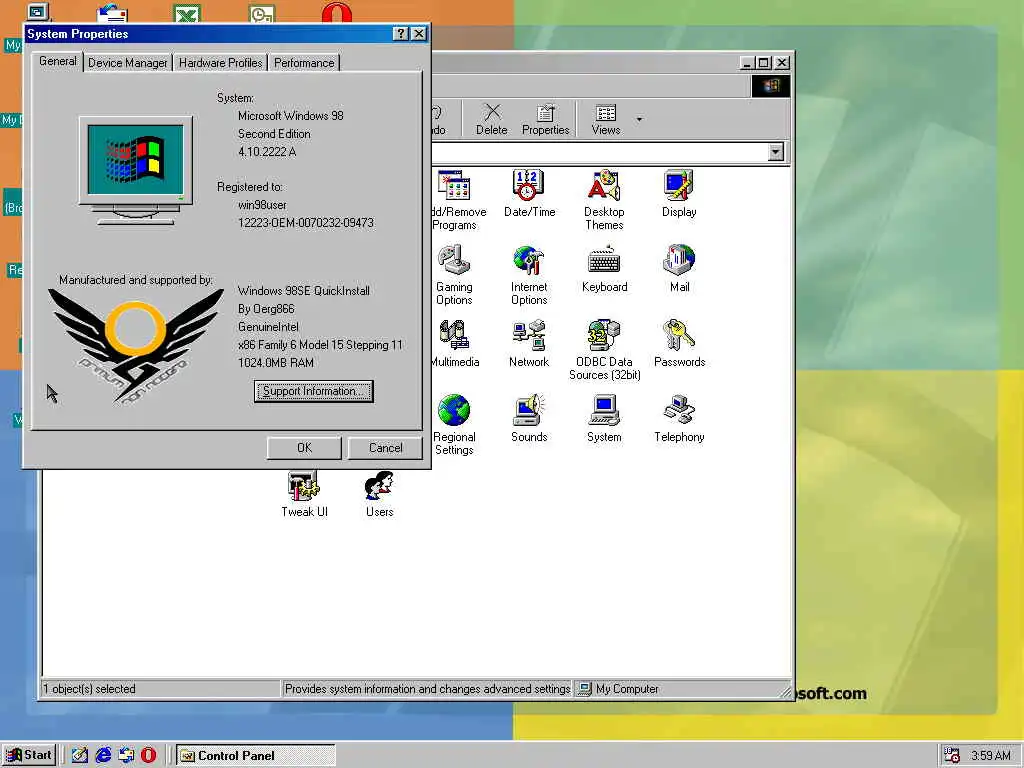The height and width of the screenshot is (768, 1024).
Task: Click the product ID '12223-OEM-0070232-09473'
Action: click(306, 223)
